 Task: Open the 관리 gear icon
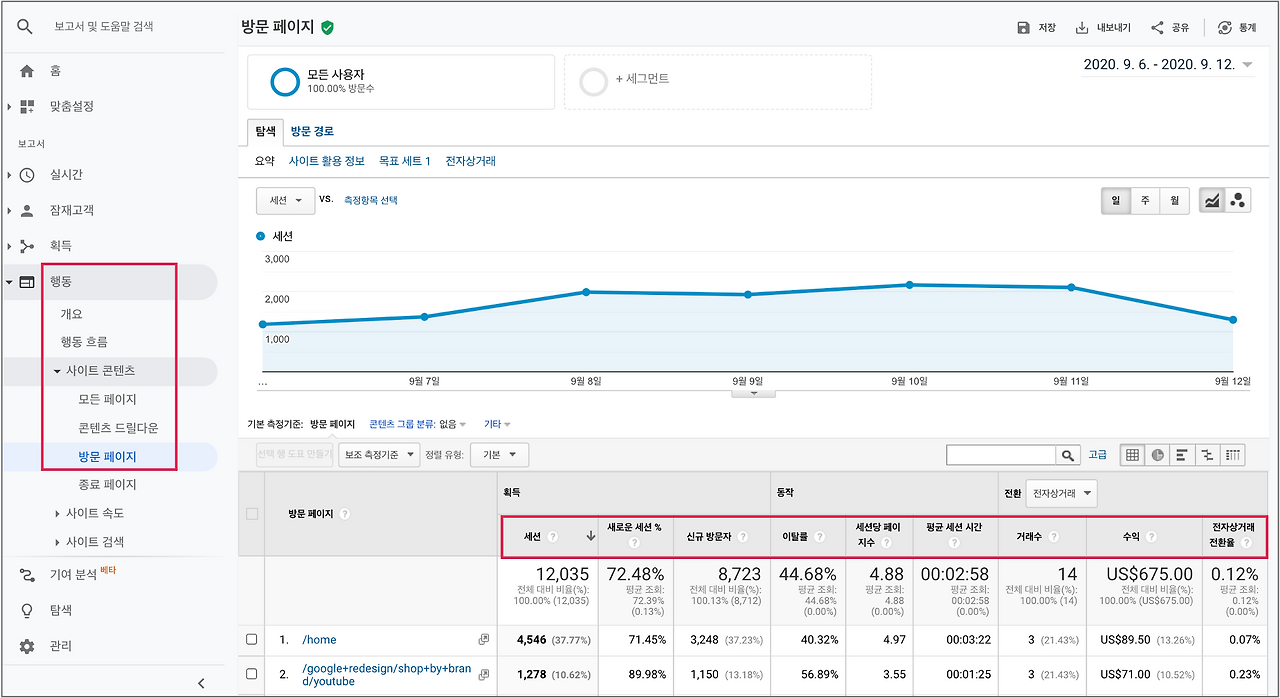27,646
